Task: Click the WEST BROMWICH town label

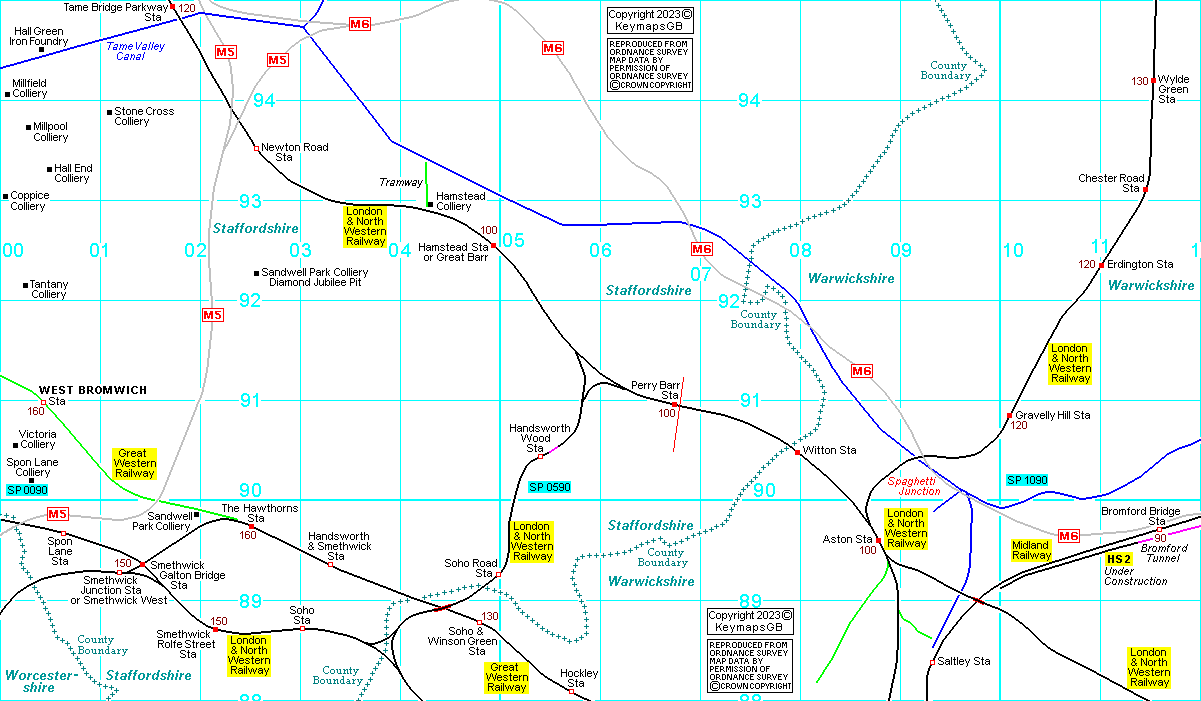Action: click(x=93, y=390)
